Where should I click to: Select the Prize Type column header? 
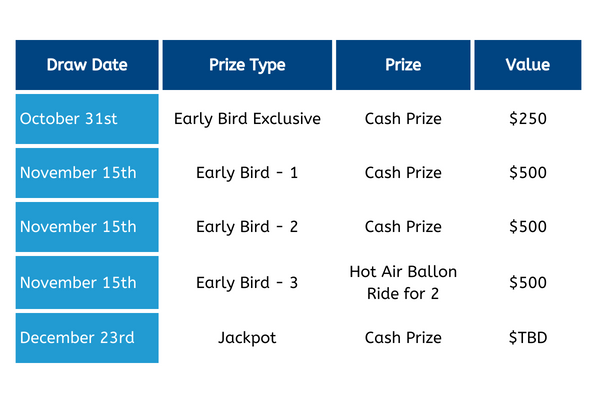pos(247,65)
